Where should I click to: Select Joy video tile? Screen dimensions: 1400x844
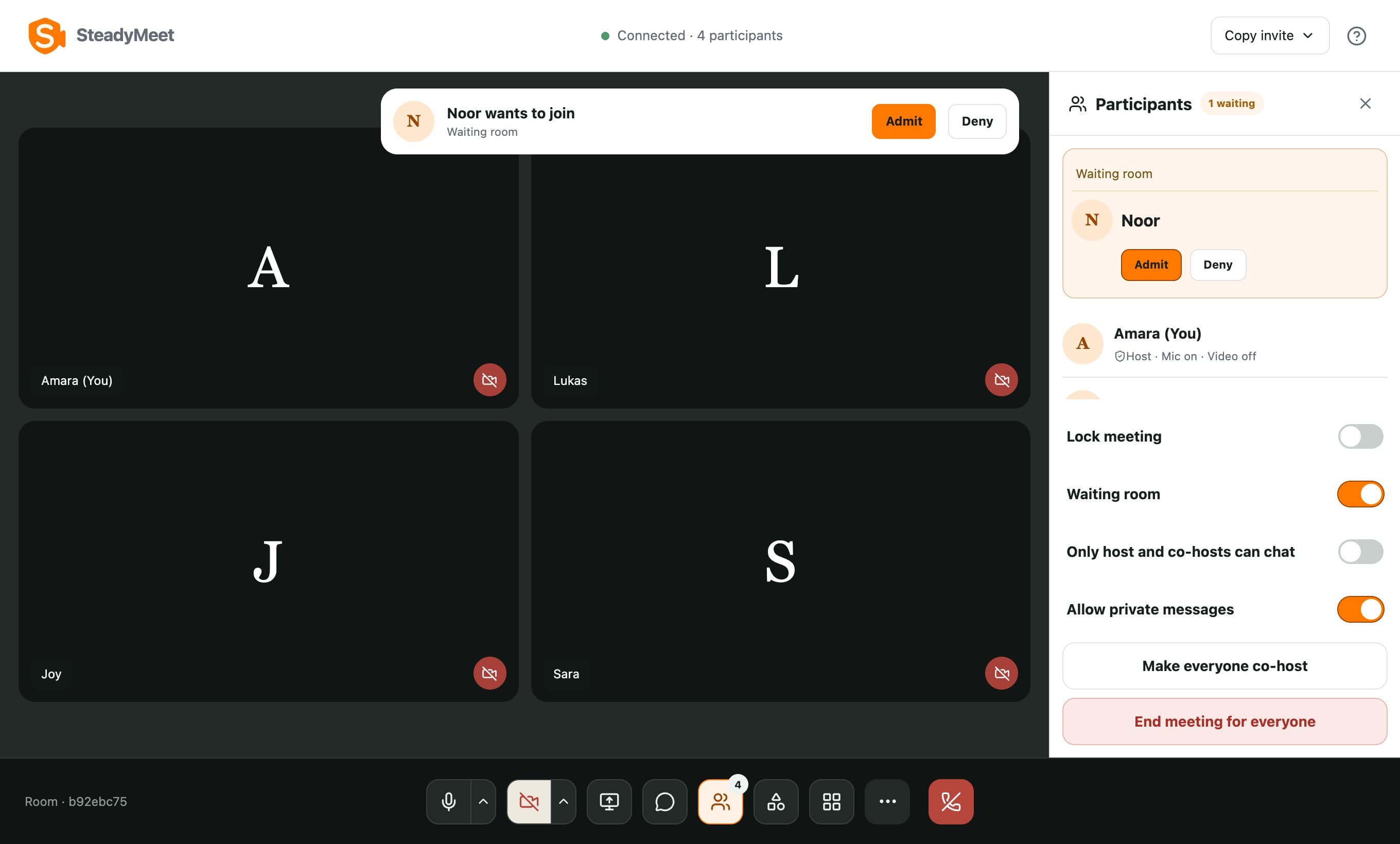click(x=268, y=561)
